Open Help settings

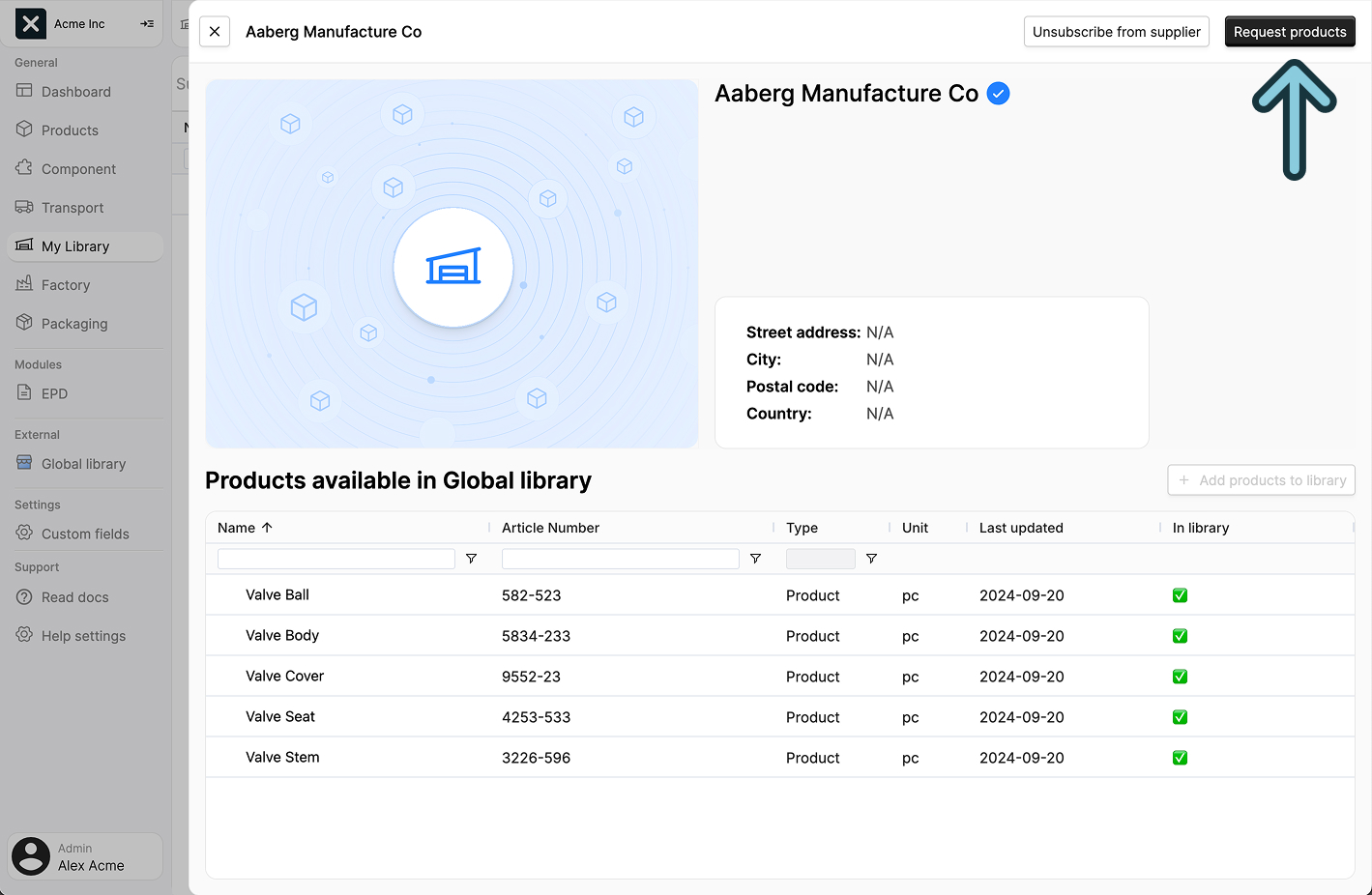tap(84, 635)
